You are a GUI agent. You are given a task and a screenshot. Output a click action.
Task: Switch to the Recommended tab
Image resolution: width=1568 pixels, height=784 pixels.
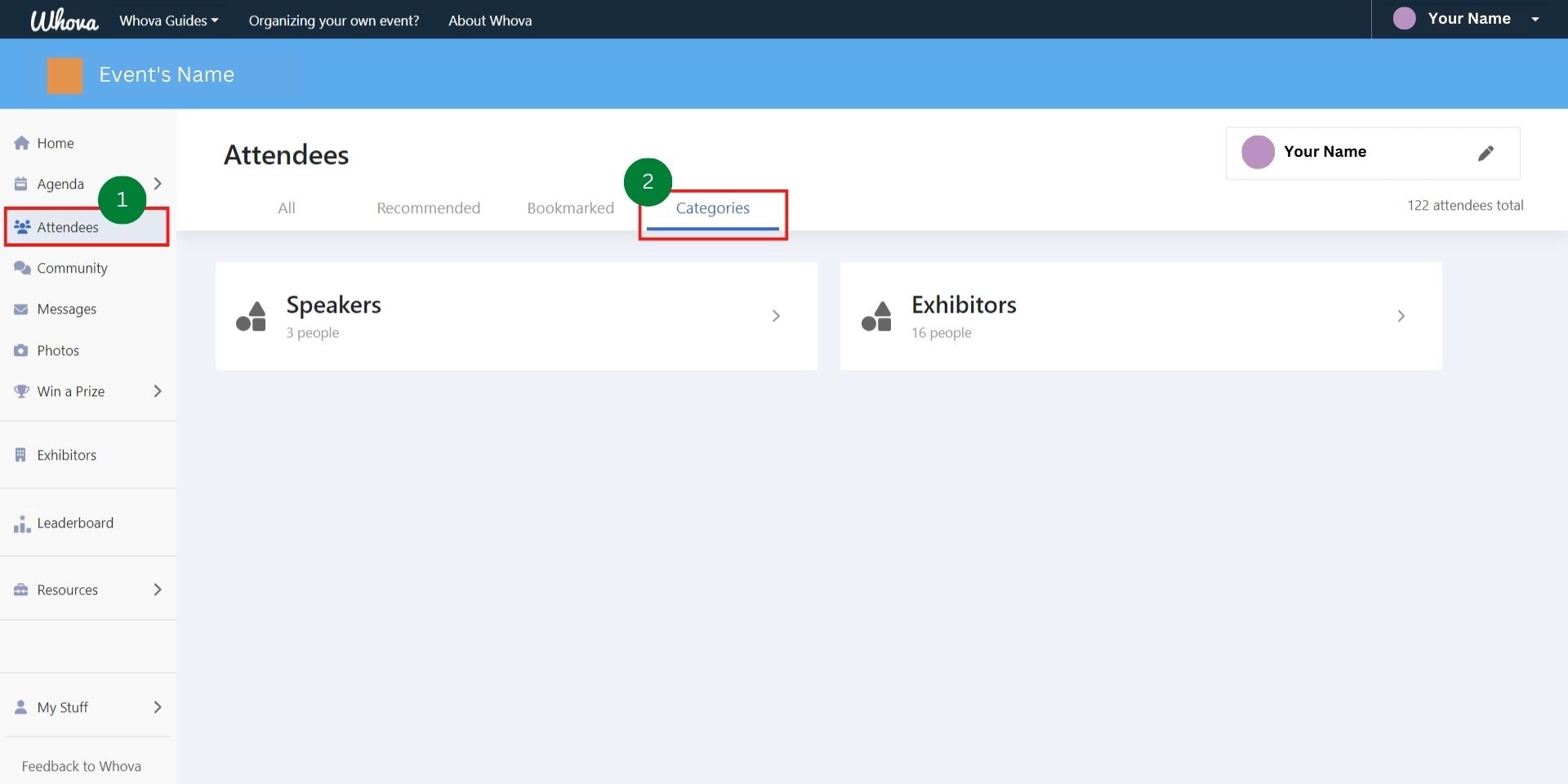click(x=428, y=207)
